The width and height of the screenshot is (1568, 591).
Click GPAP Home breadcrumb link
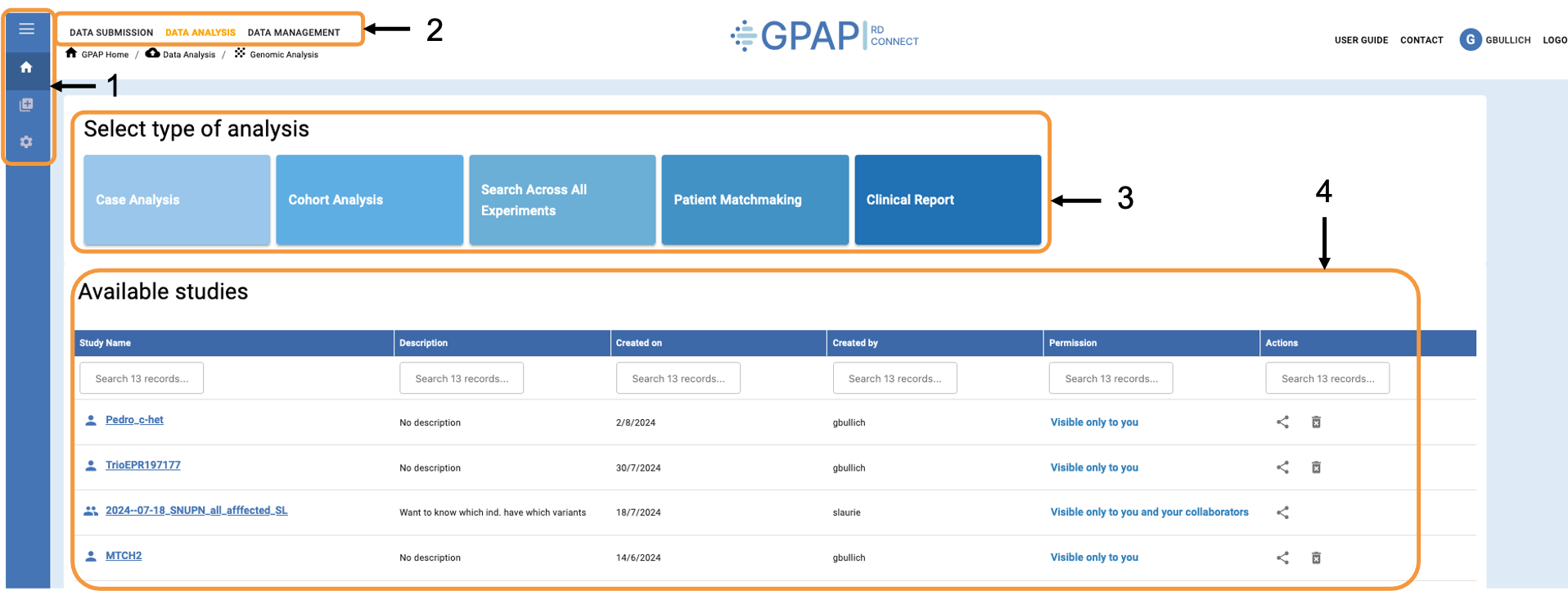pyautogui.click(x=105, y=55)
